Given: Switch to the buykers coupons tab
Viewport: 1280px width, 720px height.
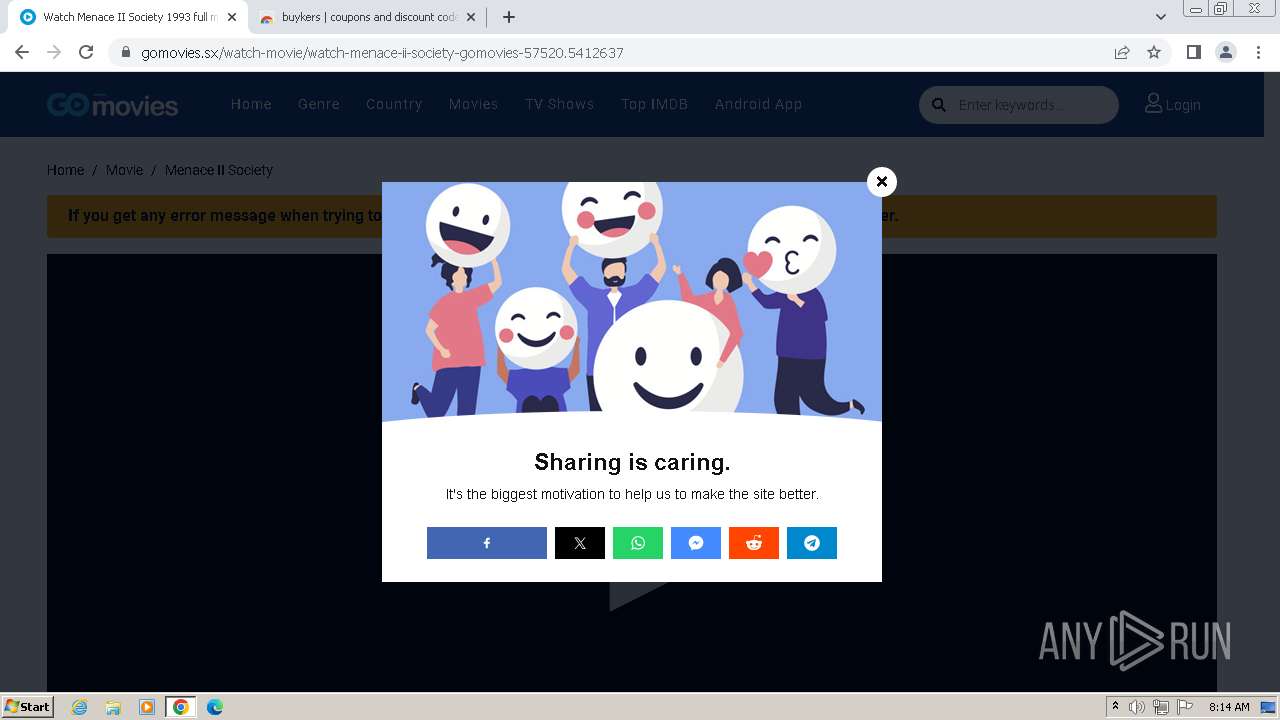Looking at the screenshot, I should pos(368,17).
